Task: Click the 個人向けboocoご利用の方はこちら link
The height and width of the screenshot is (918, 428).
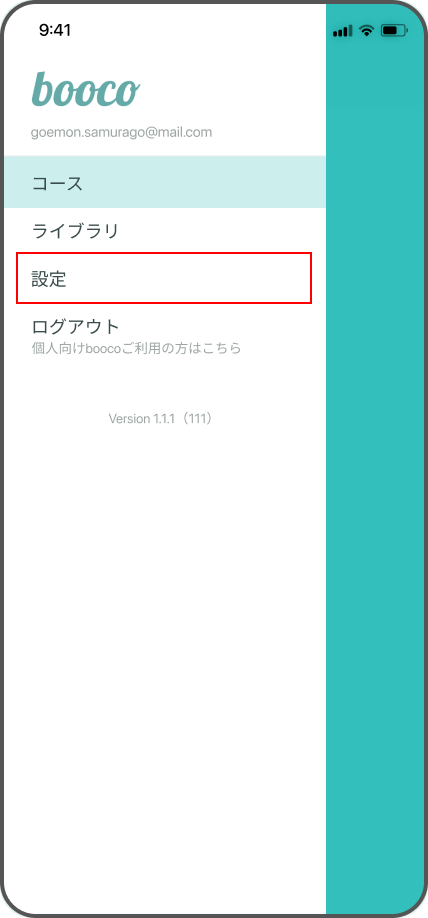Action: pyautogui.click(x=136, y=348)
